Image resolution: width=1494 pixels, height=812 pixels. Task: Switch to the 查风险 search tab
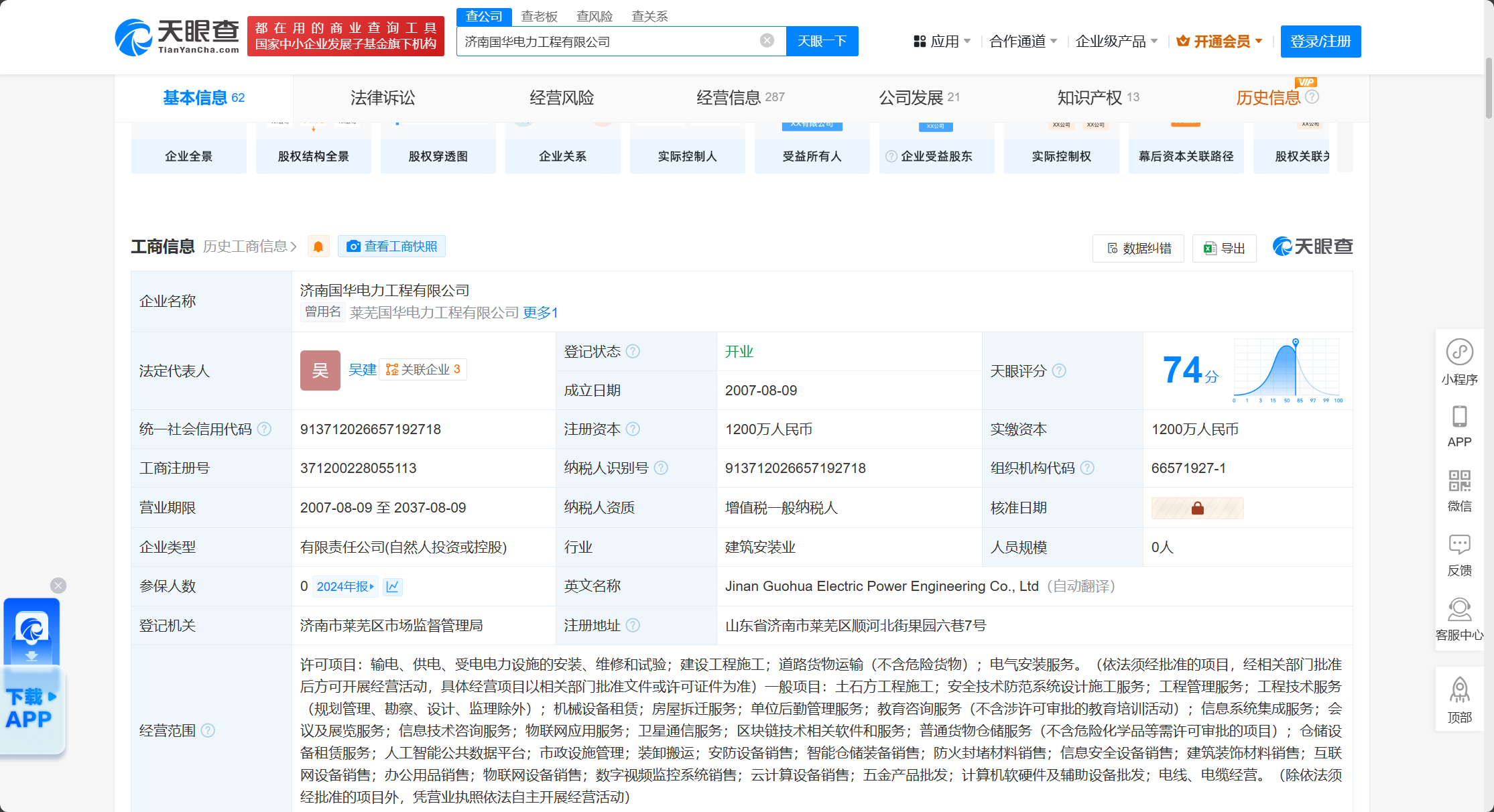pyautogui.click(x=595, y=17)
